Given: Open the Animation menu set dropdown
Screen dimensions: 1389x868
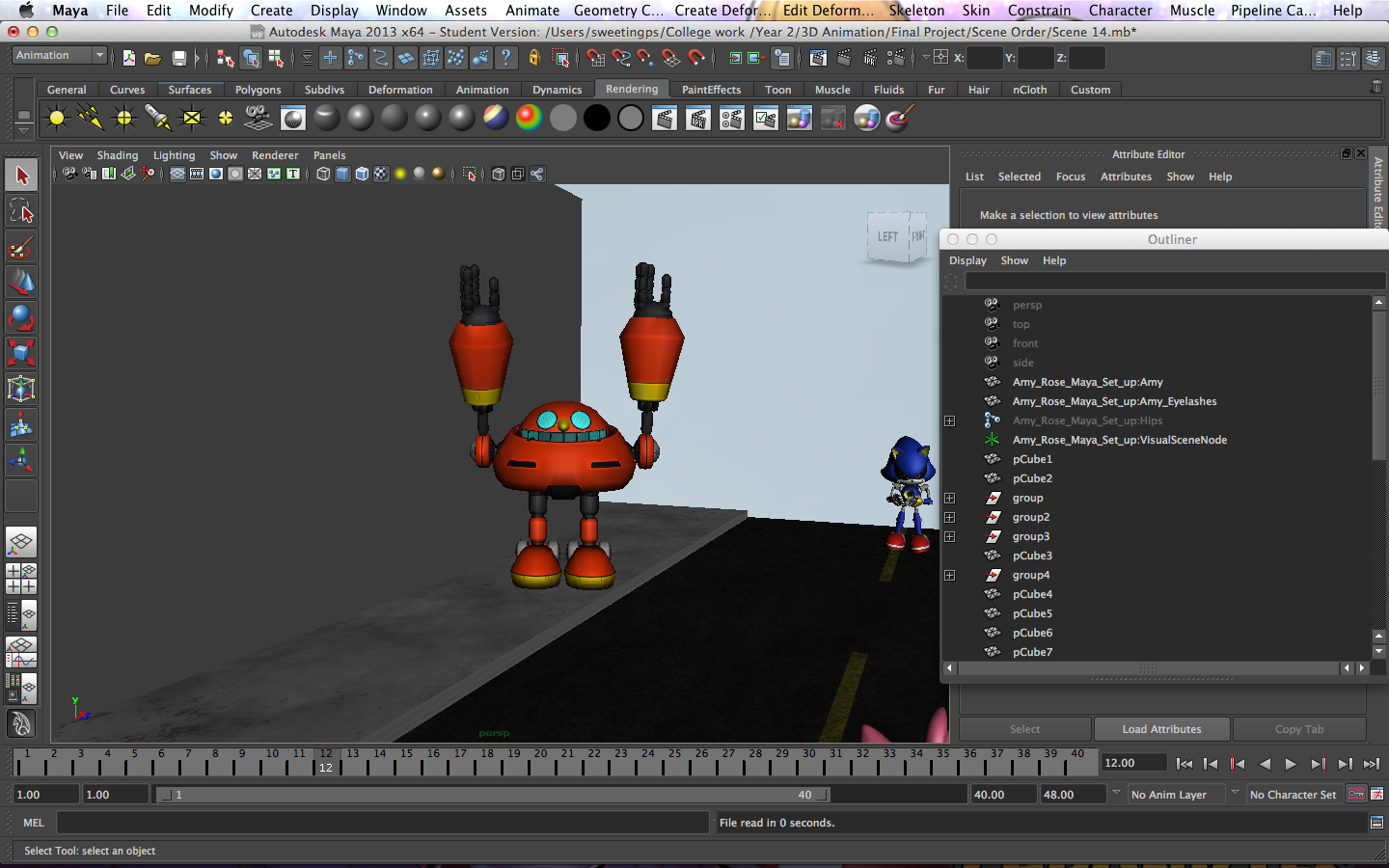Looking at the screenshot, I should click(x=59, y=56).
